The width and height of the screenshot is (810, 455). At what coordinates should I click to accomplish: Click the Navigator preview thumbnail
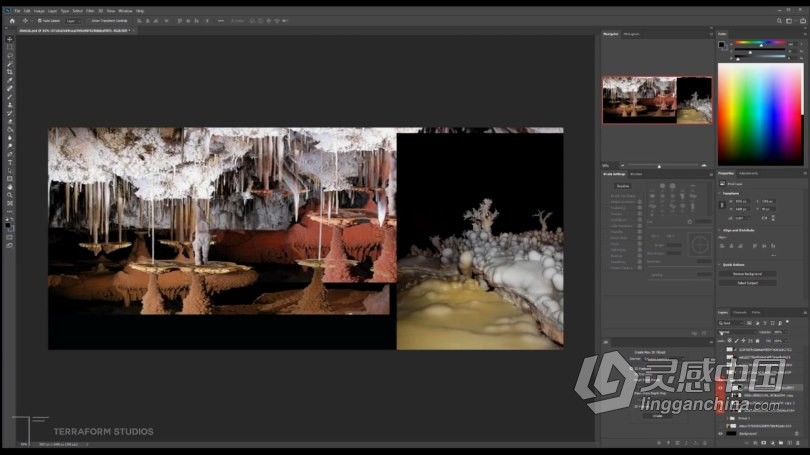point(656,100)
